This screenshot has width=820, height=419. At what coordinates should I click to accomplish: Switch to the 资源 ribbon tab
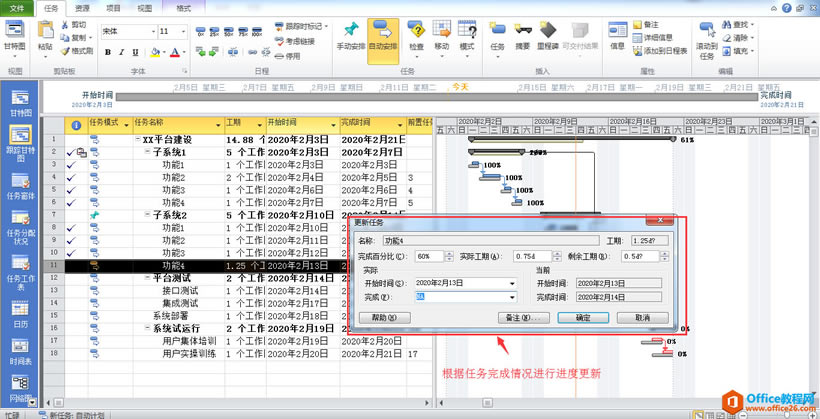tap(81, 7)
